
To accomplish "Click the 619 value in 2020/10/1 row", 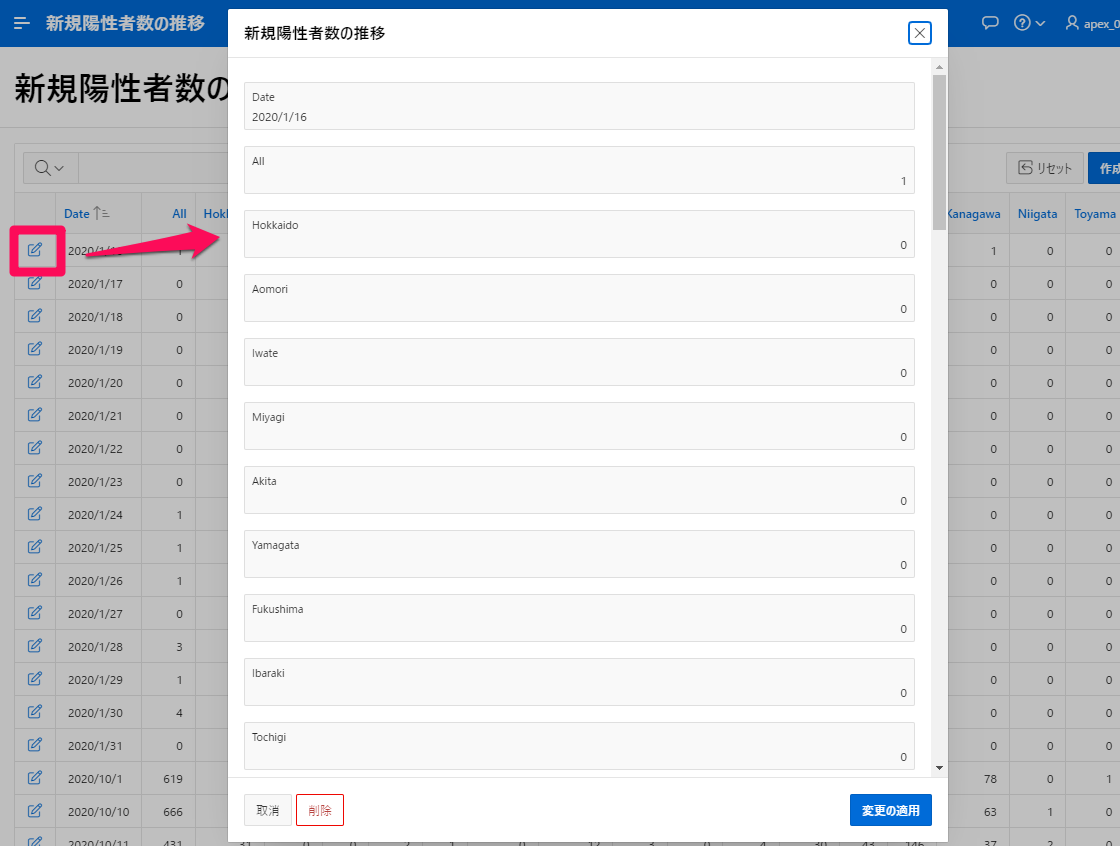I will [x=173, y=779].
